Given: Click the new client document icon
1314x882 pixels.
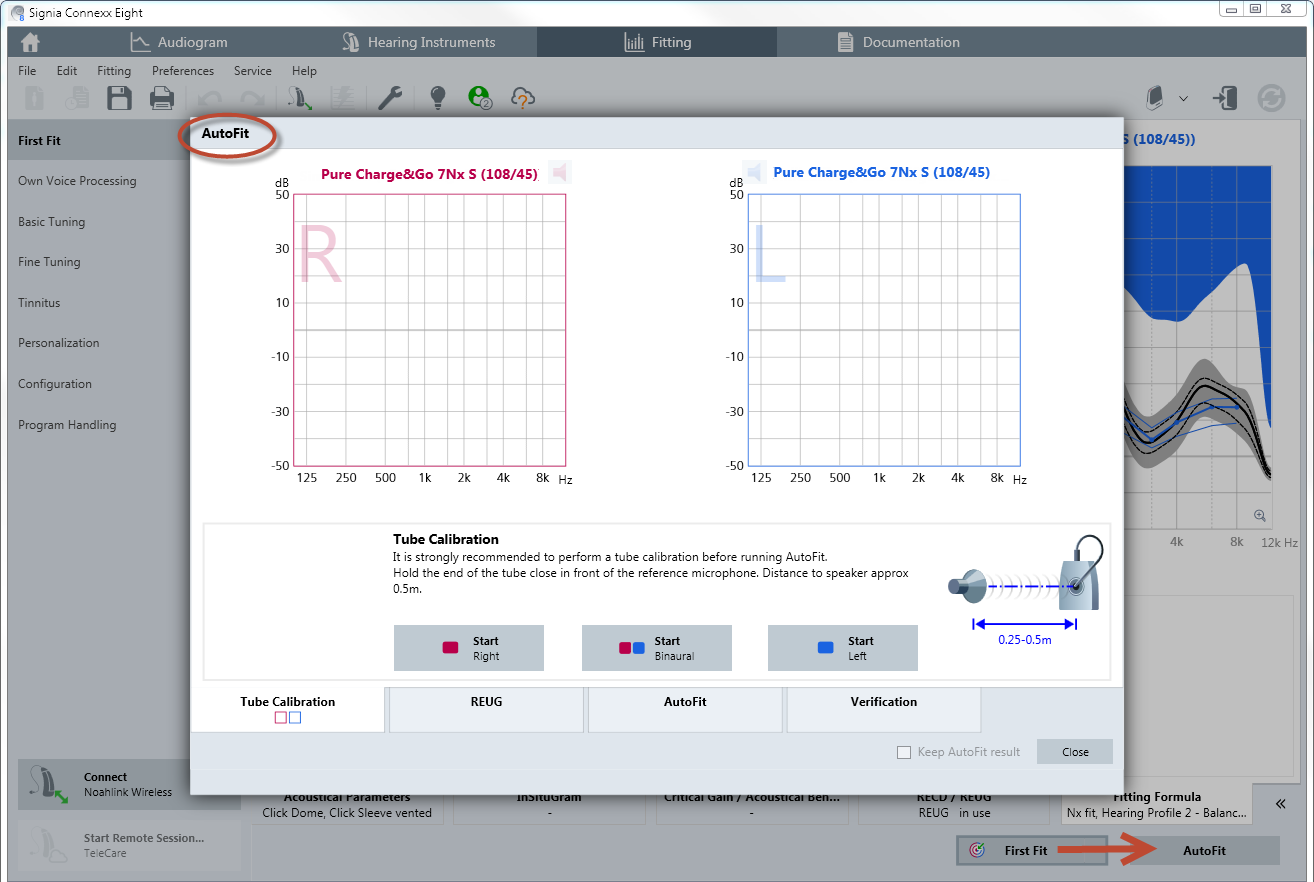Looking at the screenshot, I should pos(35,98).
